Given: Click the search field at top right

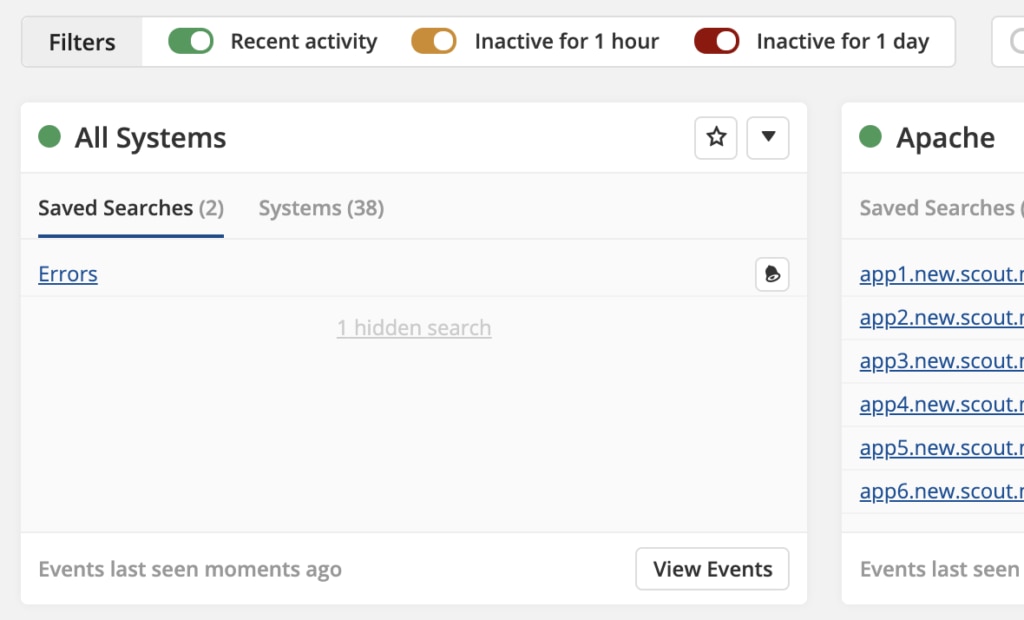Looking at the screenshot, I should tap(1008, 42).
